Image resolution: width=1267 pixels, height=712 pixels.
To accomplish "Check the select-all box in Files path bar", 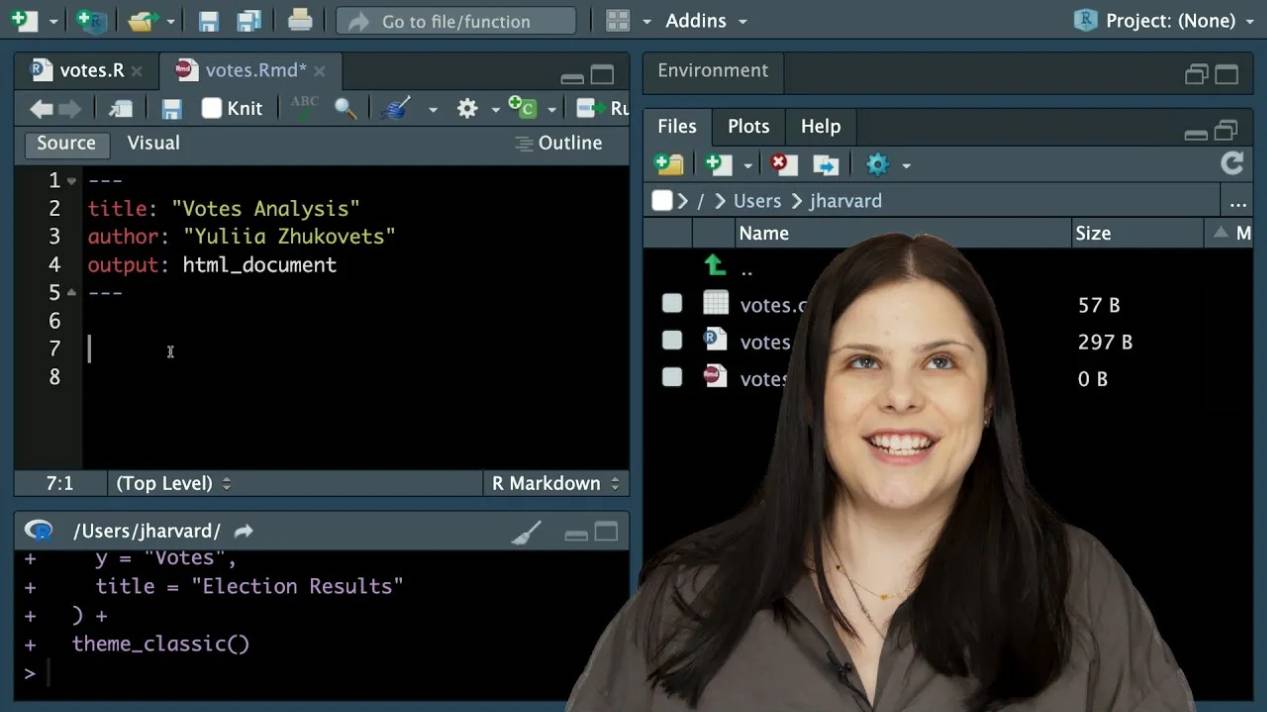I will pos(662,201).
